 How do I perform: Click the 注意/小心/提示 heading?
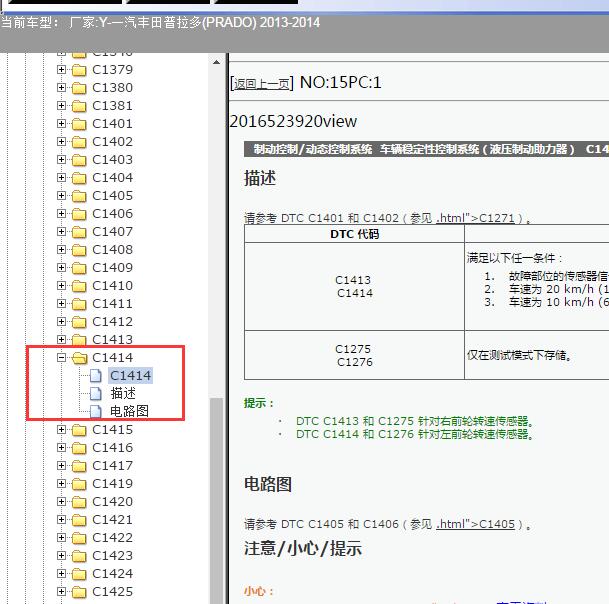click(303, 548)
